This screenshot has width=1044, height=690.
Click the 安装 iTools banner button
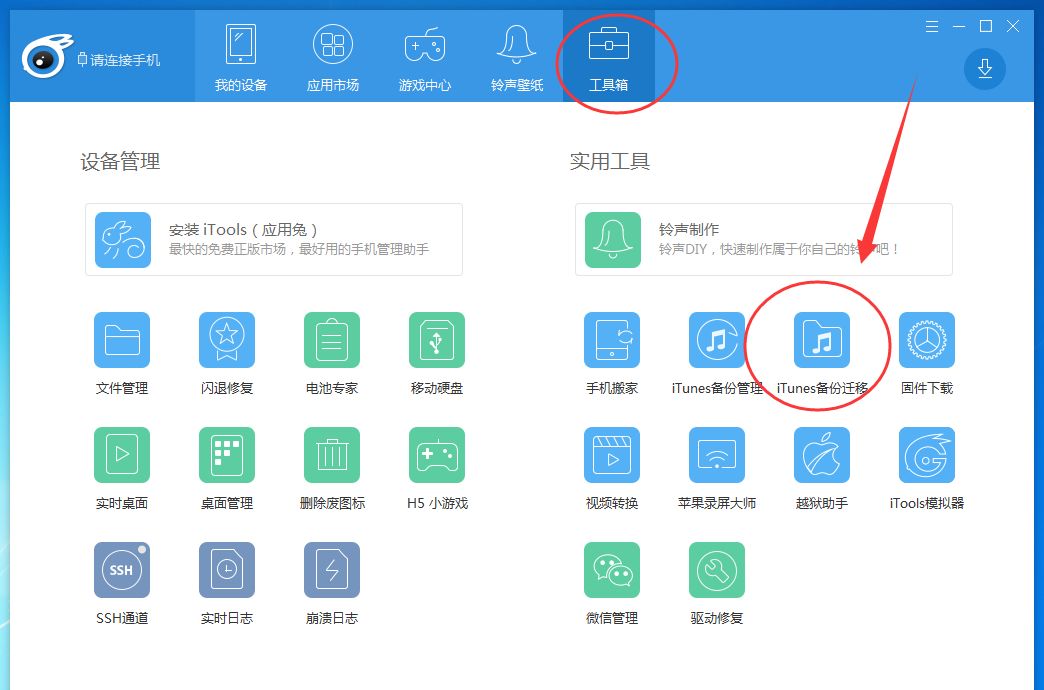tap(274, 239)
